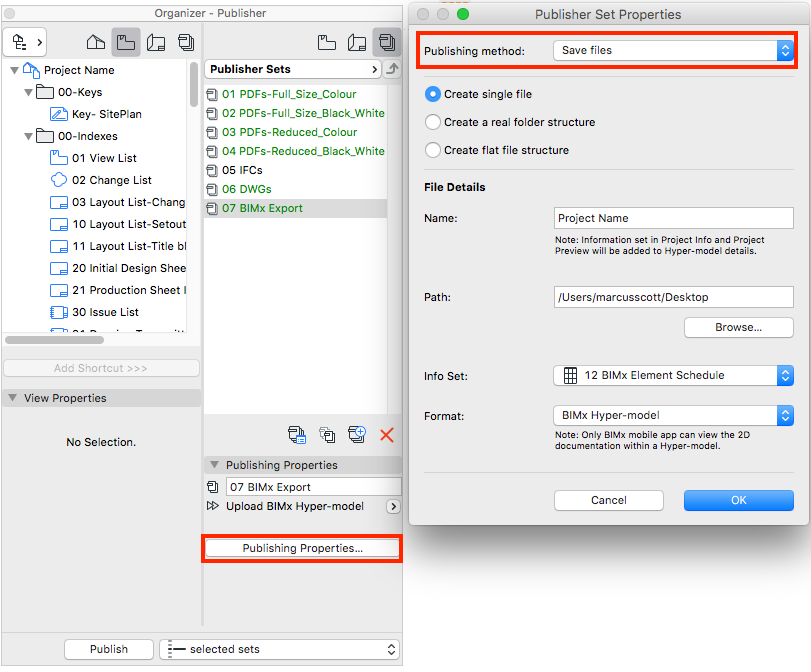Click the 00-Keys folder icon
811x672 pixels.
(x=45, y=92)
